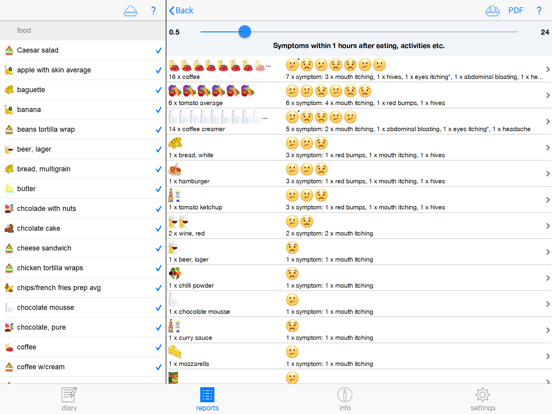Open '1 x curry sauce' report row
The height and width of the screenshot is (414, 552).
coord(359,330)
